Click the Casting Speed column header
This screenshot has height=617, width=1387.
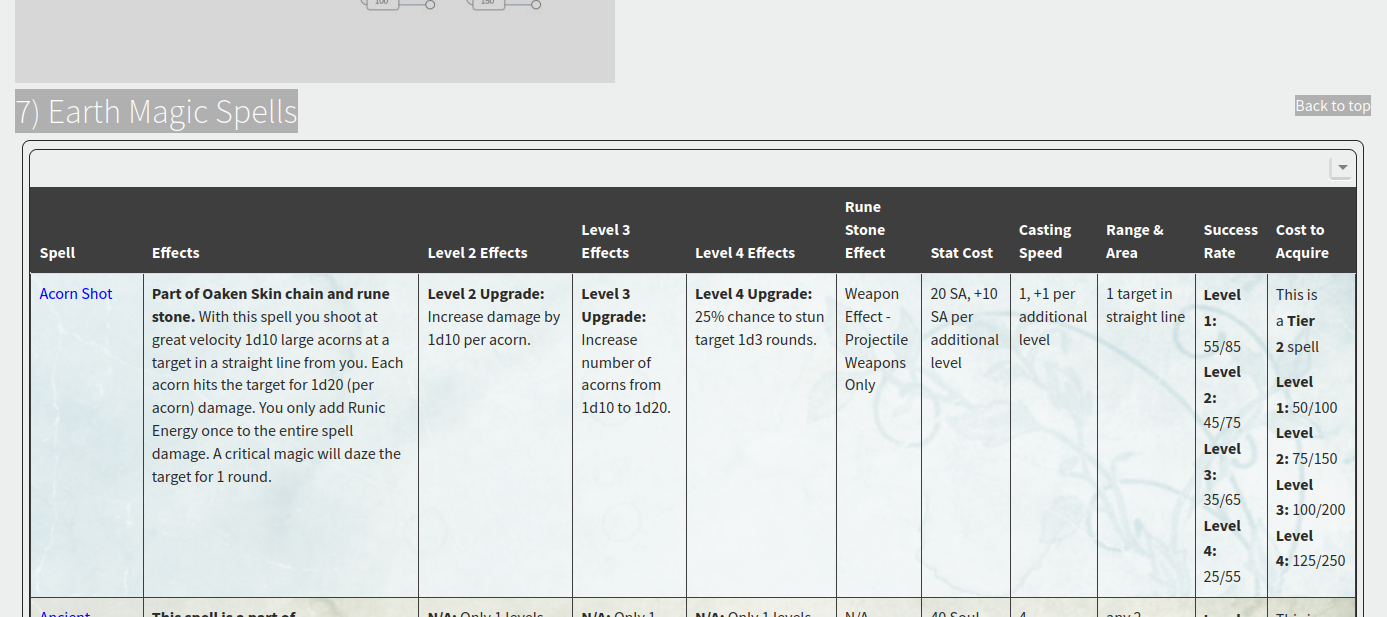[x=1045, y=241]
